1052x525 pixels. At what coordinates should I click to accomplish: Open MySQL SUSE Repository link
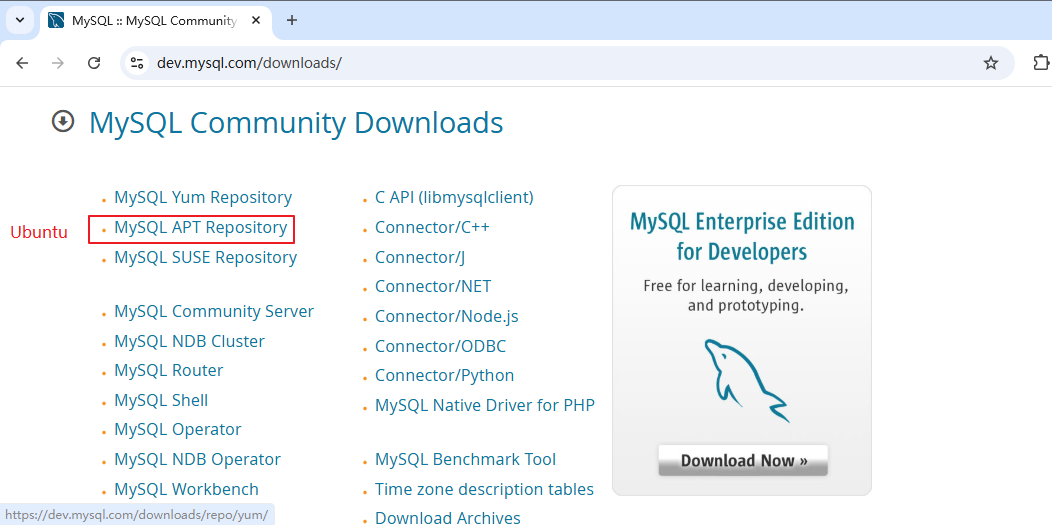click(x=205, y=257)
